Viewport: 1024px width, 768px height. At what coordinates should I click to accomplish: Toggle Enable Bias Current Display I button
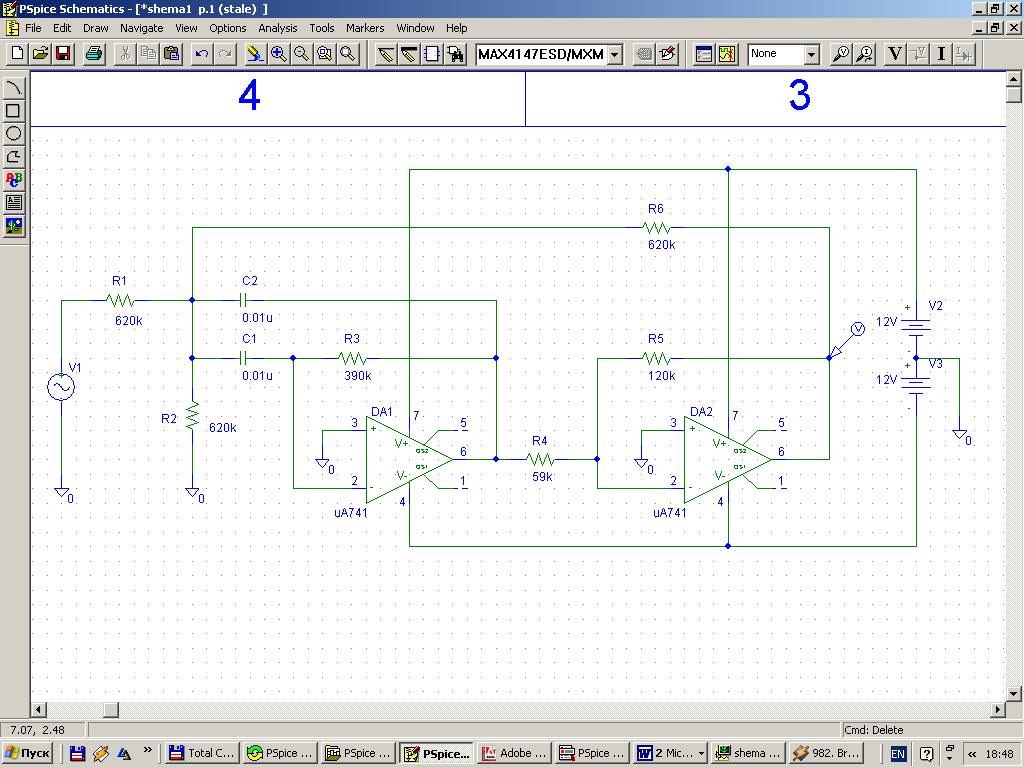[x=941, y=54]
